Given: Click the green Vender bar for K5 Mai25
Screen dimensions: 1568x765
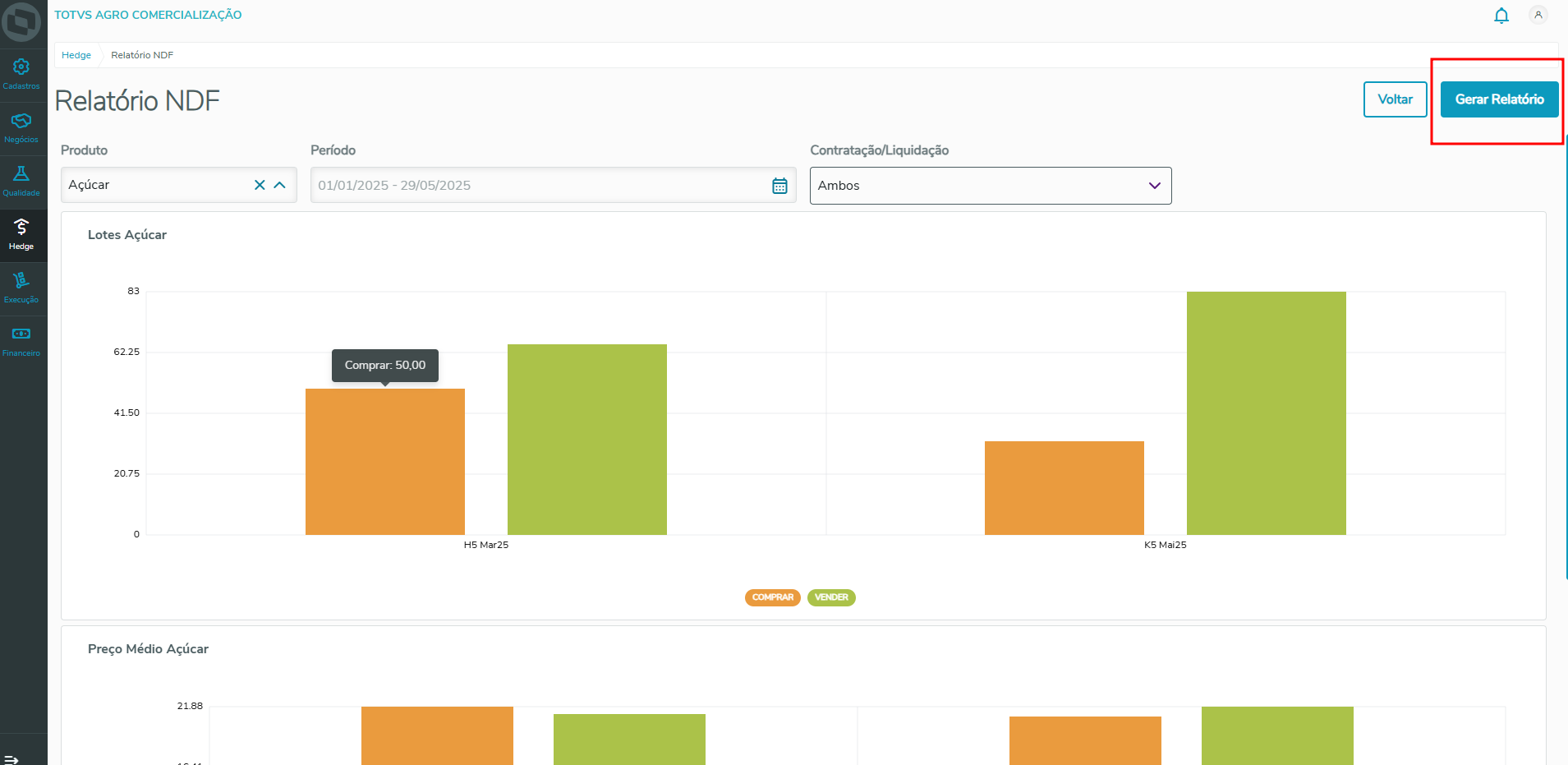Looking at the screenshot, I should pos(1267,413).
